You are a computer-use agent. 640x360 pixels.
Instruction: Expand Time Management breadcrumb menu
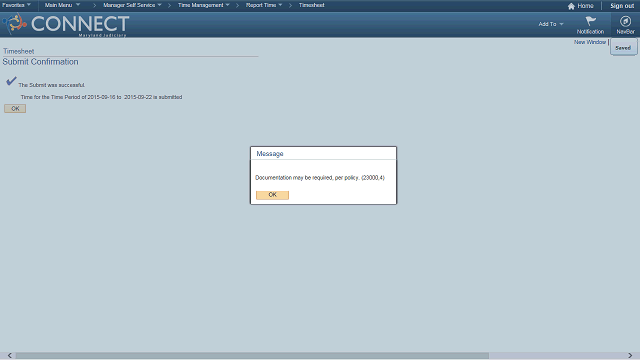coord(204,5)
